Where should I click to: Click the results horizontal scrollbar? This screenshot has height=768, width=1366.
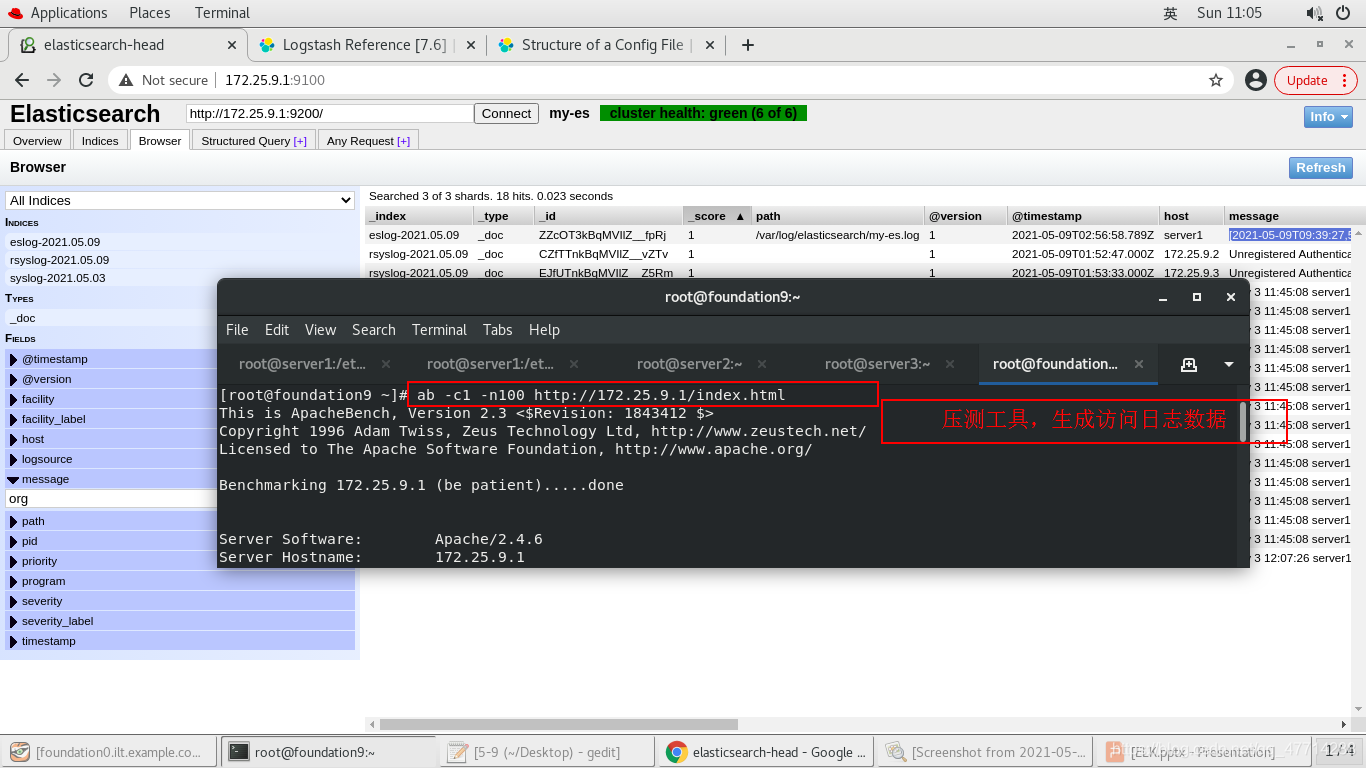[x=559, y=724]
